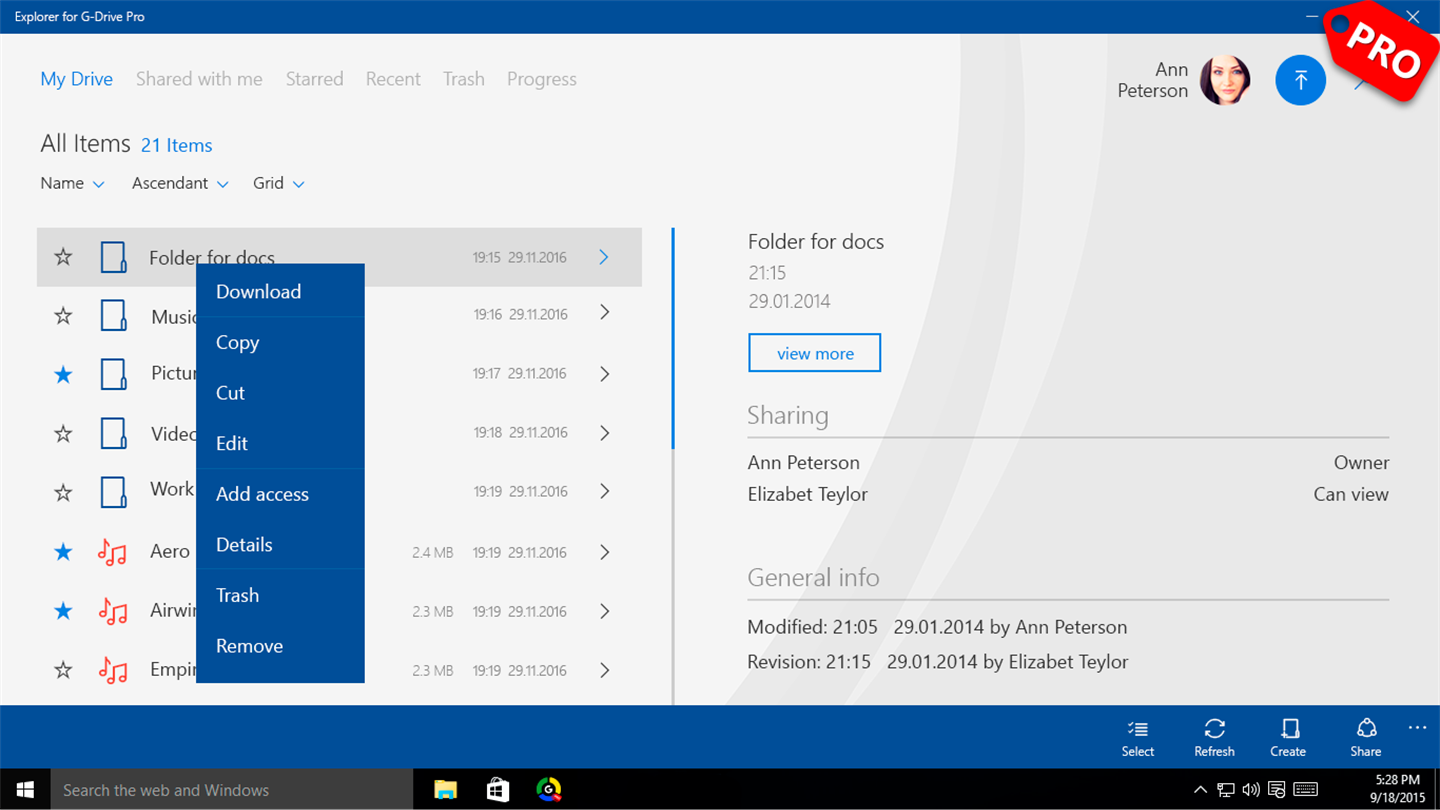Image resolution: width=1440 pixels, height=810 pixels.
Task: Toggle the star on the 19:16 Music row
Action: click(63, 316)
